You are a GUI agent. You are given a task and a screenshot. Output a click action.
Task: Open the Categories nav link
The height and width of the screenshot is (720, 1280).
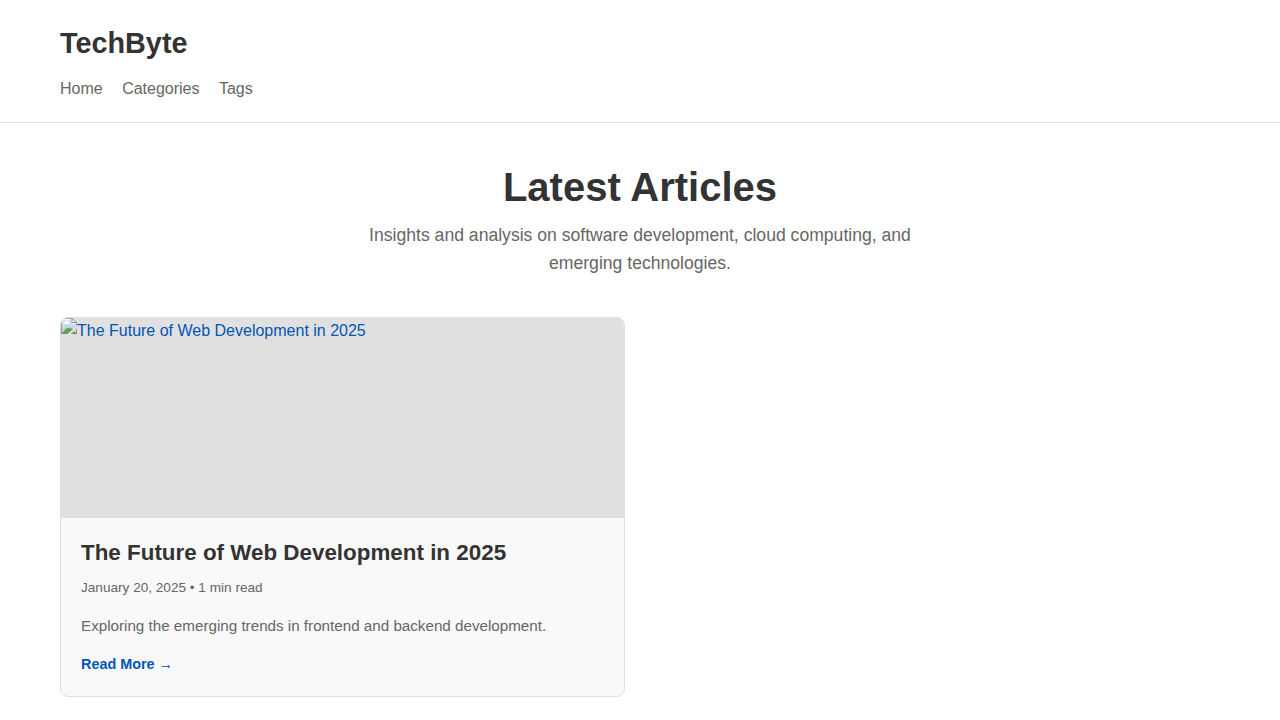click(x=160, y=88)
